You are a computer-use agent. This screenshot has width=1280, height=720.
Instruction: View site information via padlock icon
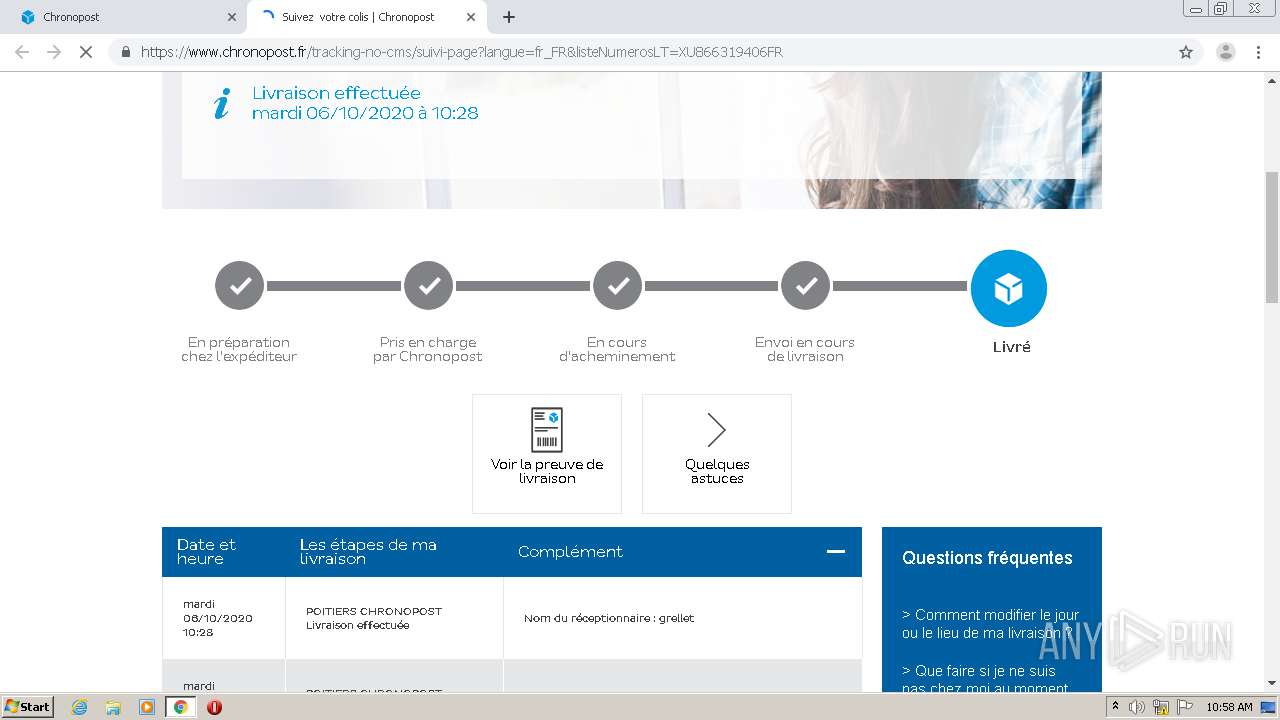click(x=125, y=52)
